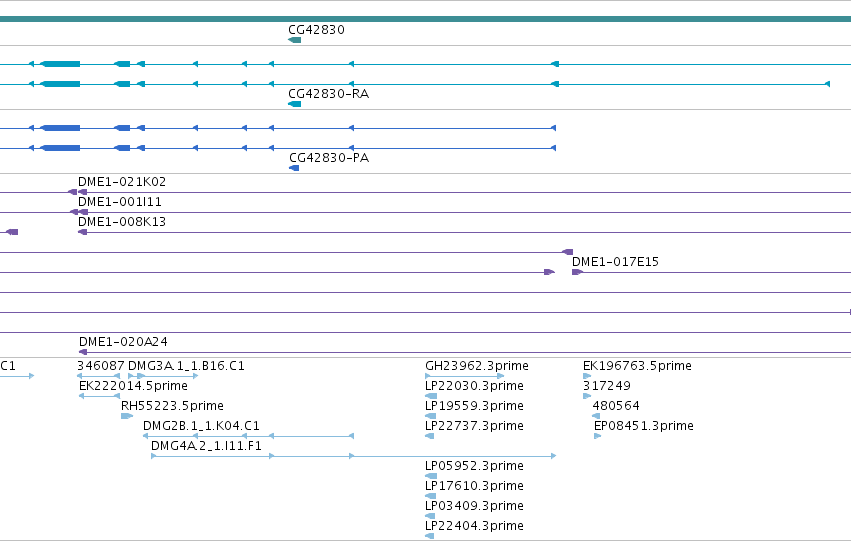Select the EP08451.3prime arrow glyph
The image size is (851, 541).
[598, 436]
